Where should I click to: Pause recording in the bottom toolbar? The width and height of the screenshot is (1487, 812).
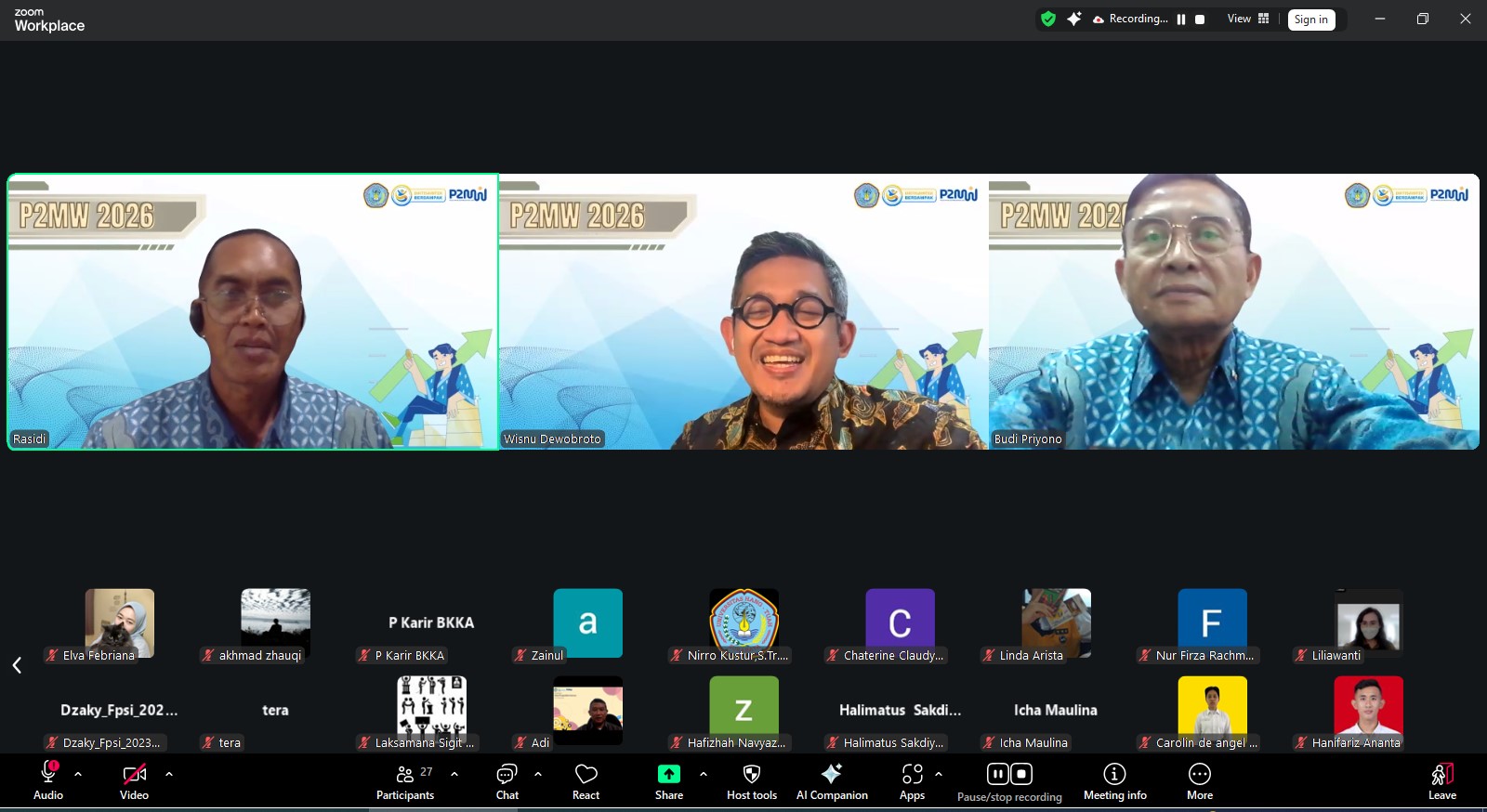(997, 774)
